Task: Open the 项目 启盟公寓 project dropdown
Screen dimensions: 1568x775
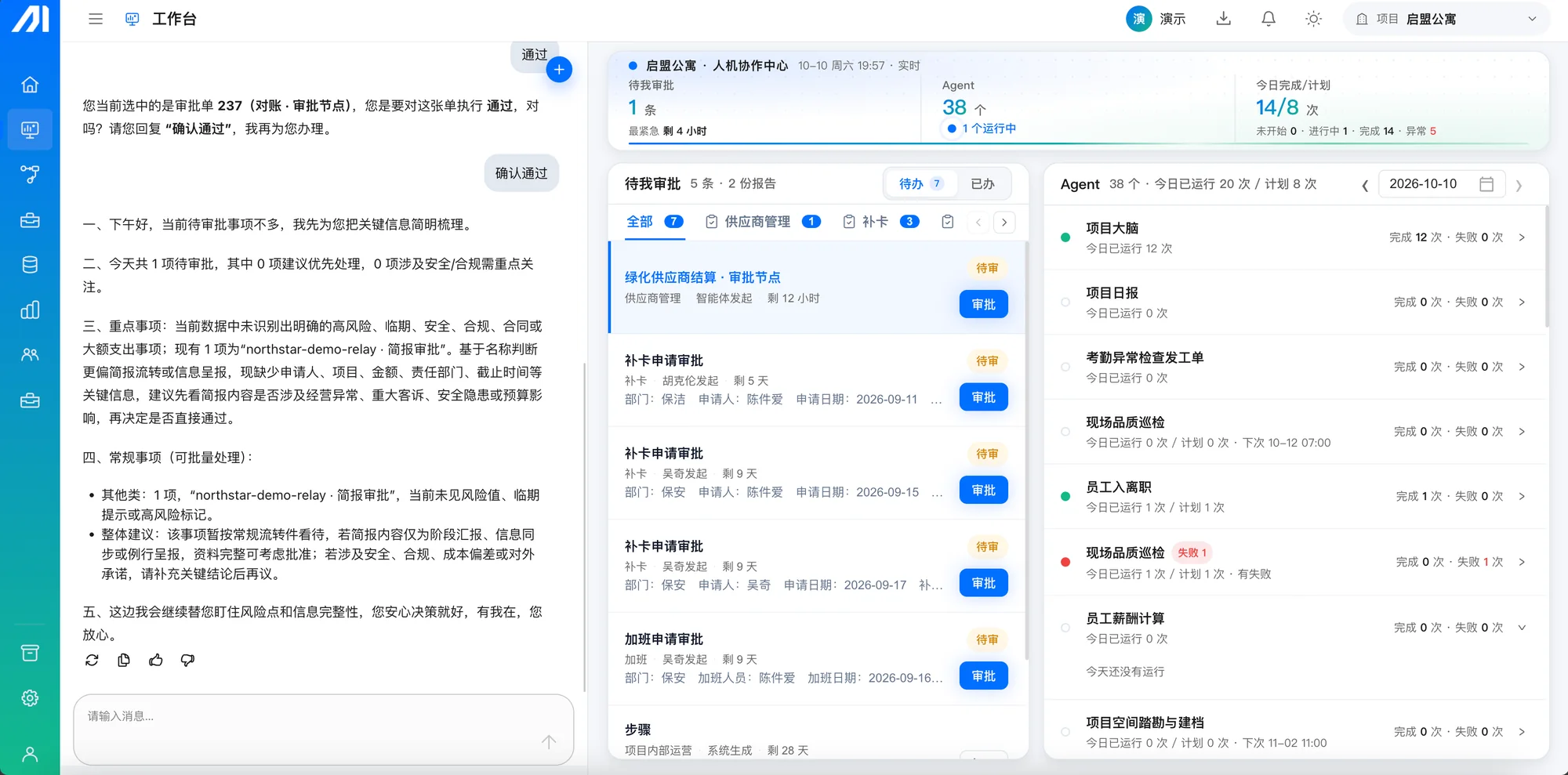Action: [x=1446, y=19]
